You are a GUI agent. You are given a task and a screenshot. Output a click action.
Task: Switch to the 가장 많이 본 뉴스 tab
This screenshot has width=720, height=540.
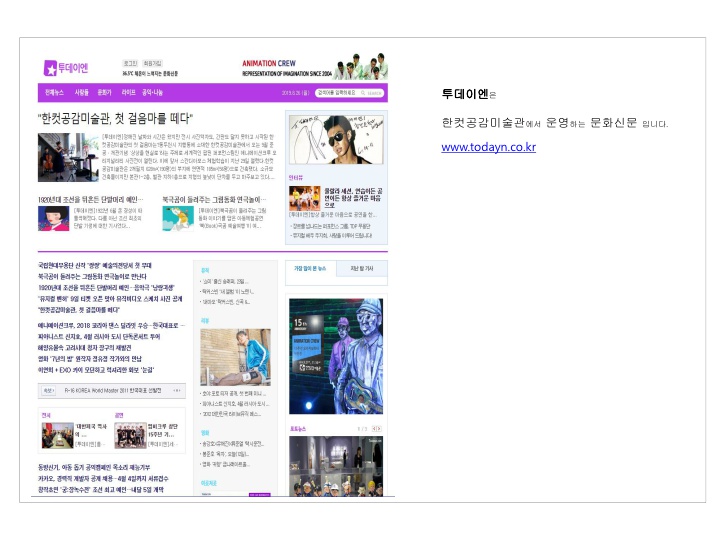click(x=310, y=269)
